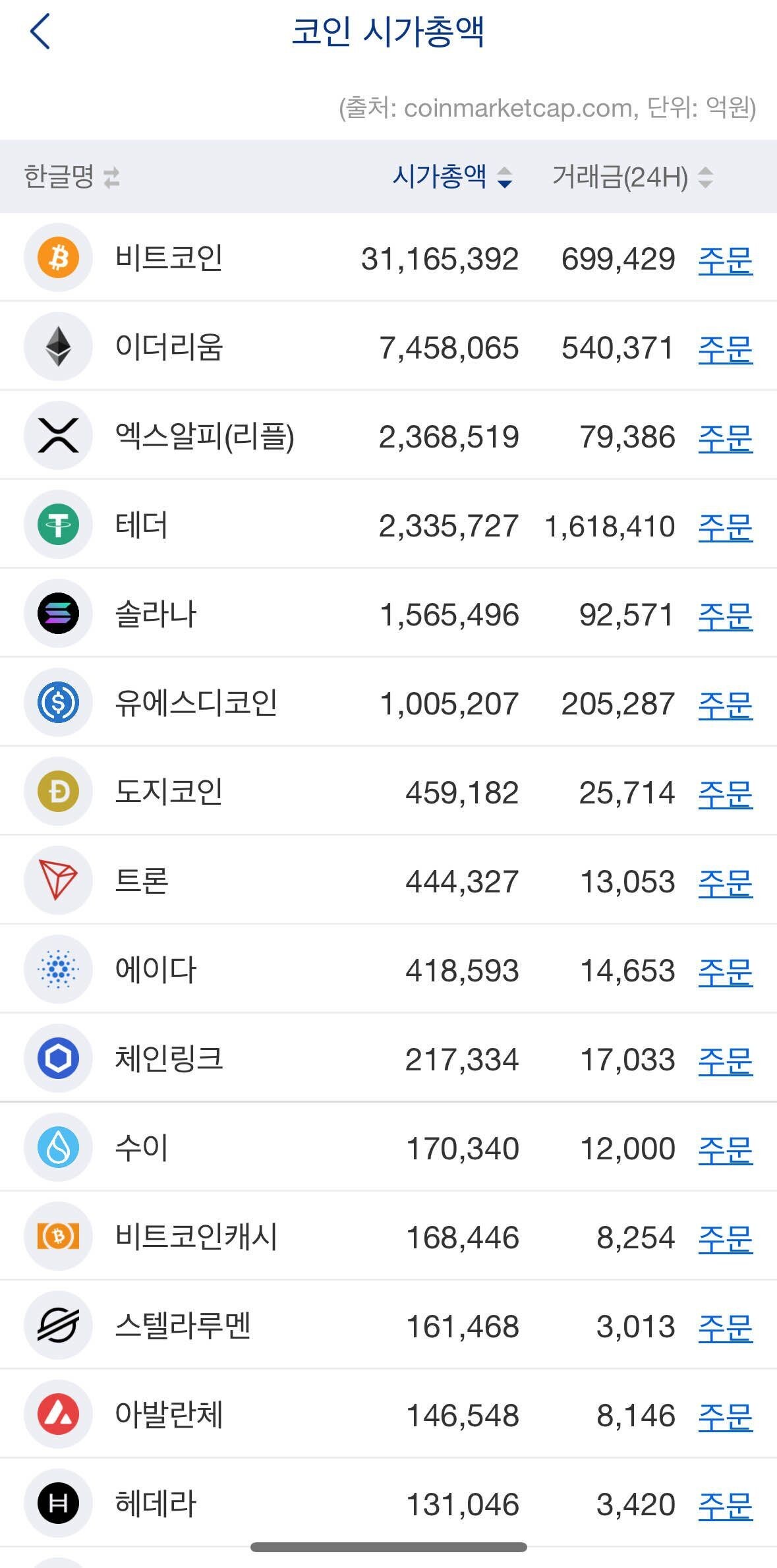Toggle descending sort on 시가총액 column

tap(504, 177)
